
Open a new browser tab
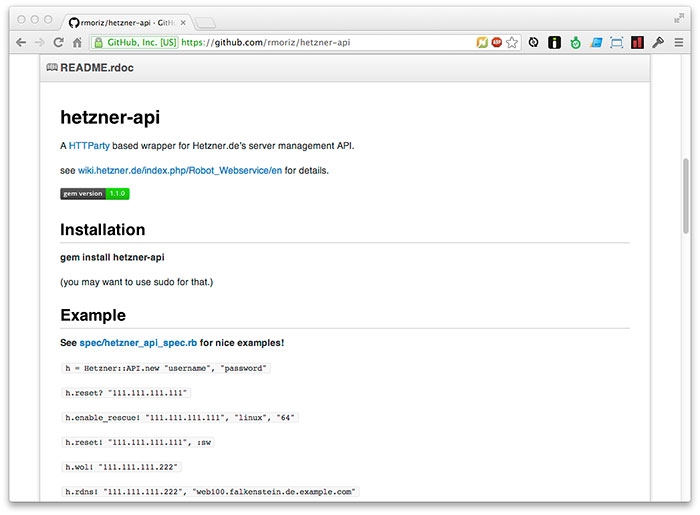pyautogui.click(x=205, y=23)
